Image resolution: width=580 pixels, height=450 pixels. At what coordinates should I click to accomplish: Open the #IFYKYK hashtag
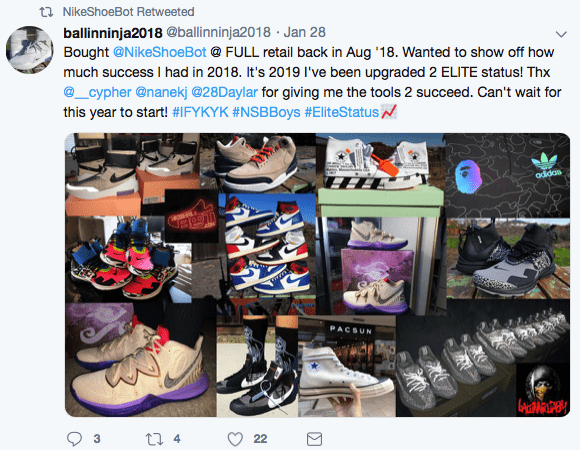point(200,112)
